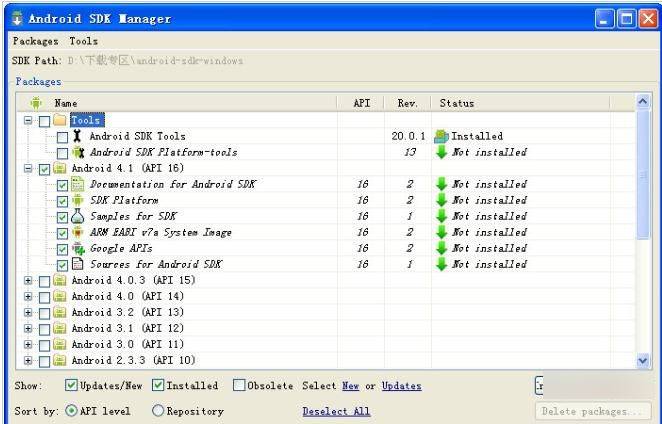Click the Updates selection link
Screen dimensions: 662x424
pos(402,386)
